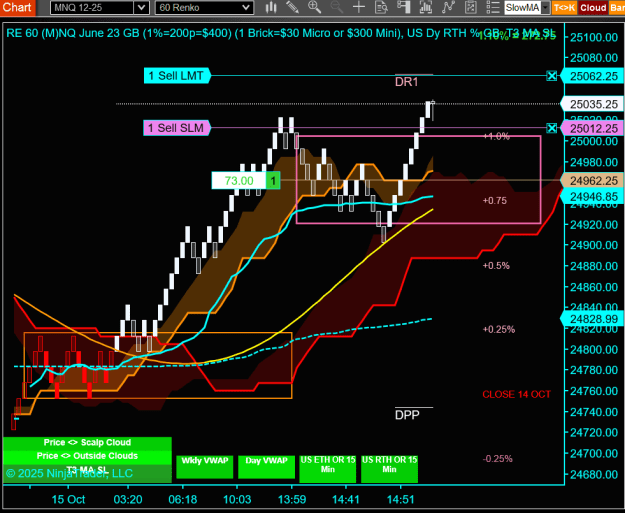
Task: Open the data series icon
Action: pyautogui.click(x=426, y=7)
